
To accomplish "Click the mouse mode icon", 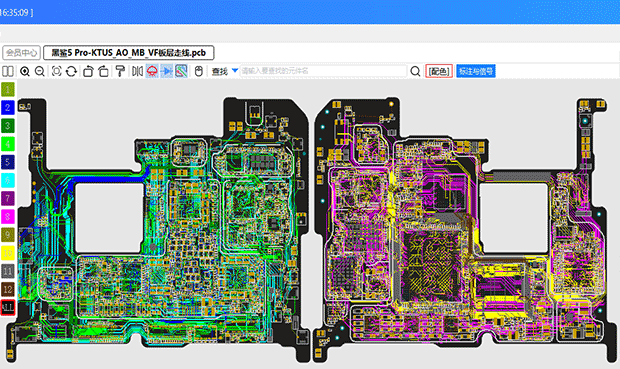I will [199, 72].
